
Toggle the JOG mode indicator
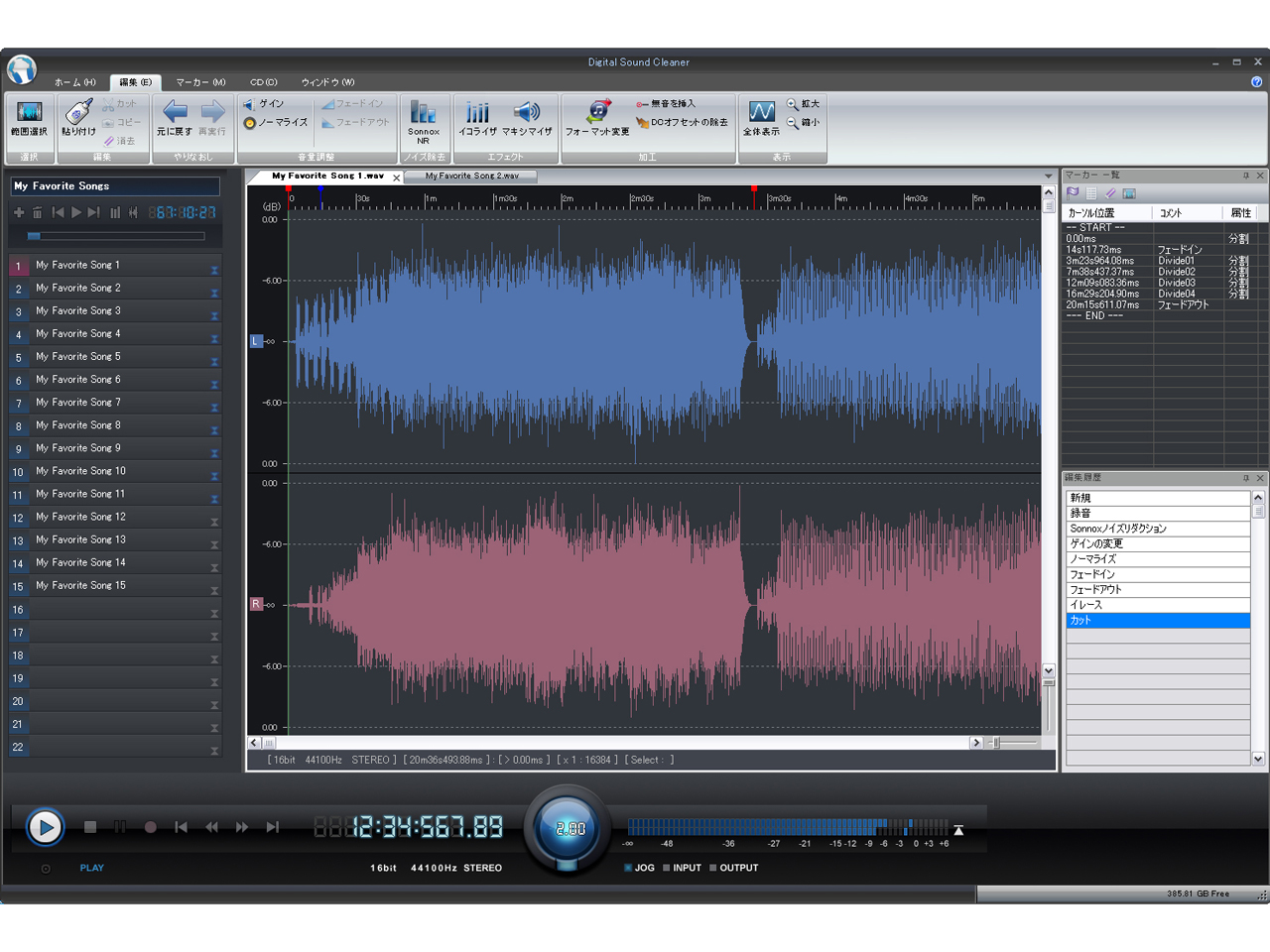(x=640, y=867)
